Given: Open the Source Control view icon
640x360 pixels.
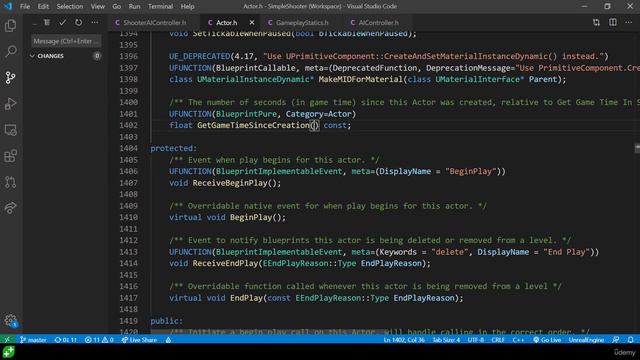Looking at the screenshot, I should pyautogui.click(x=11, y=78).
